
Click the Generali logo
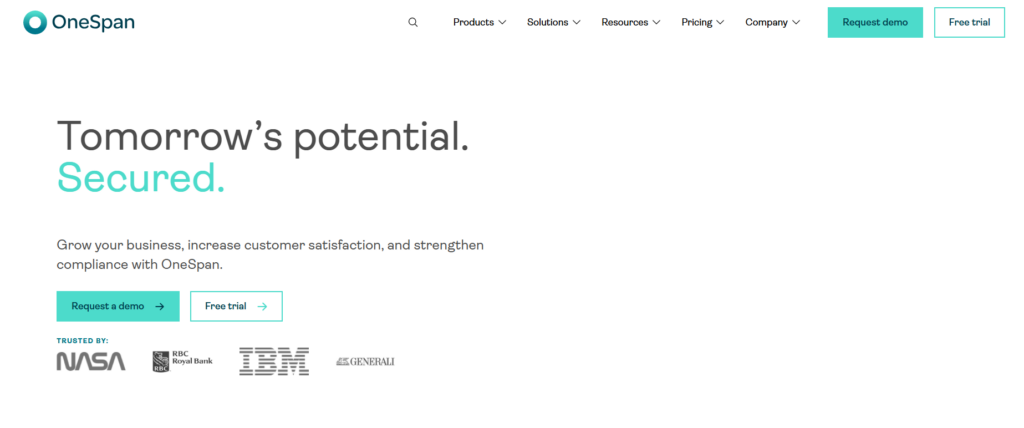click(x=365, y=361)
